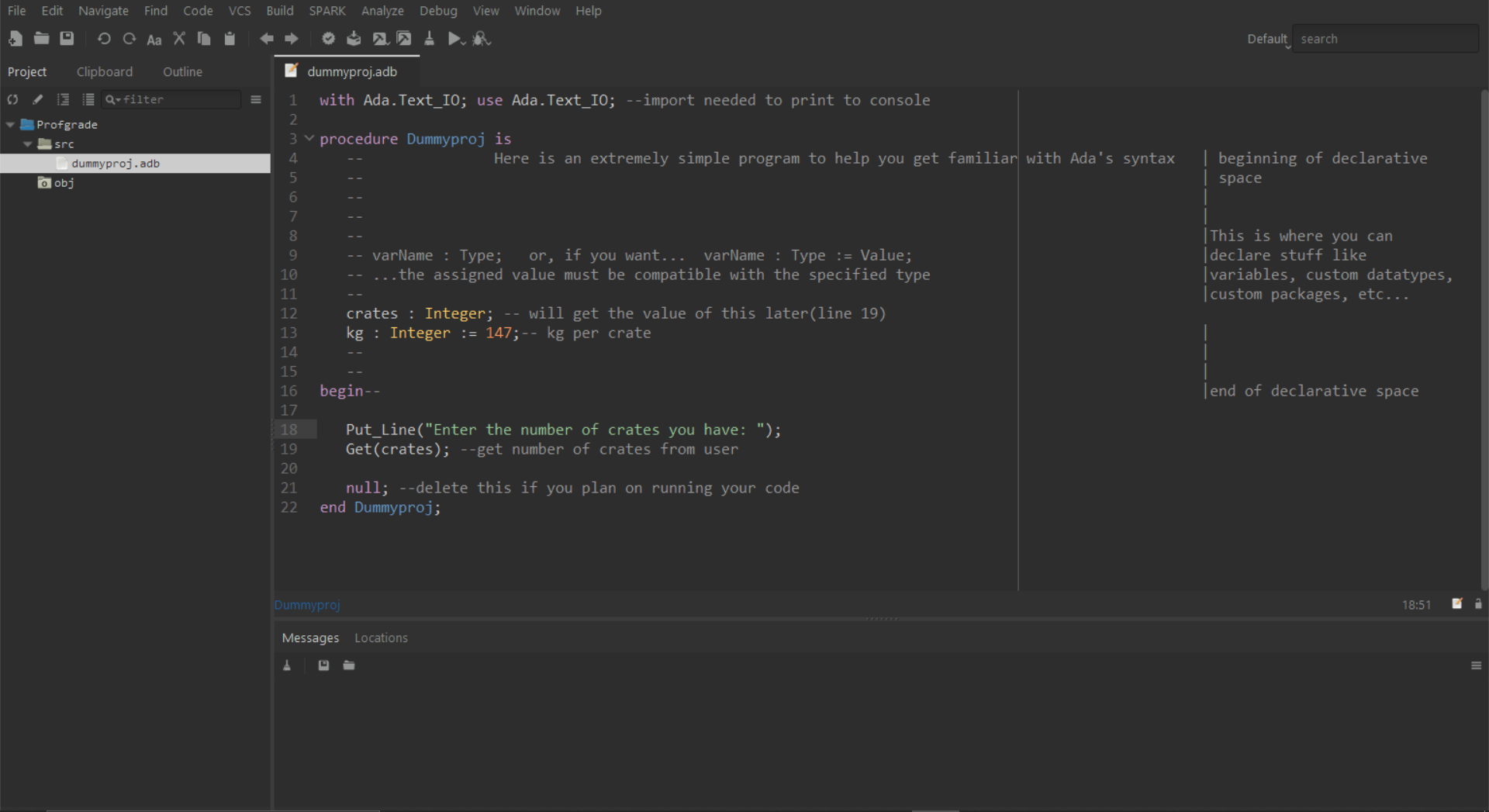Select the Messages tab
Image resolution: width=1489 pixels, height=812 pixels.
pyautogui.click(x=310, y=638)
